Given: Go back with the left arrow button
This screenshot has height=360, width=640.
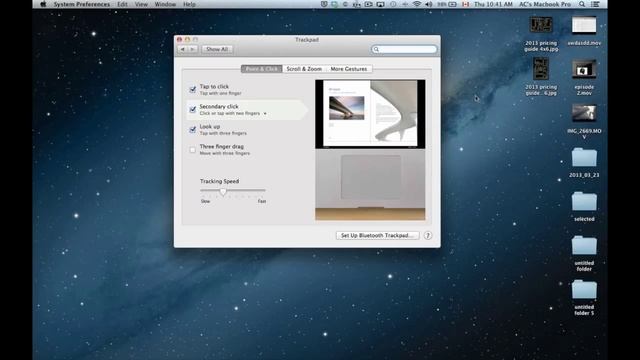Looking at the screenshot, I should pyautogui.click(x=182, y=49).
